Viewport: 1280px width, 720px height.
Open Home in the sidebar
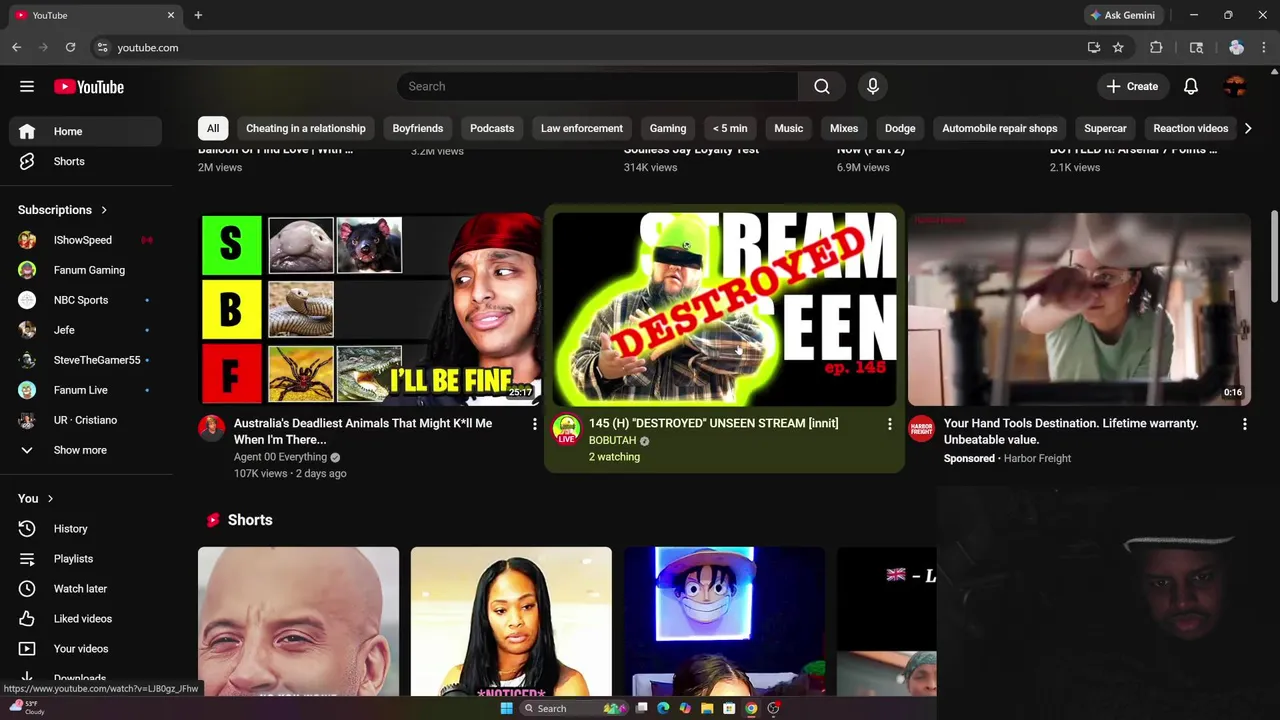tap(86, 131)
